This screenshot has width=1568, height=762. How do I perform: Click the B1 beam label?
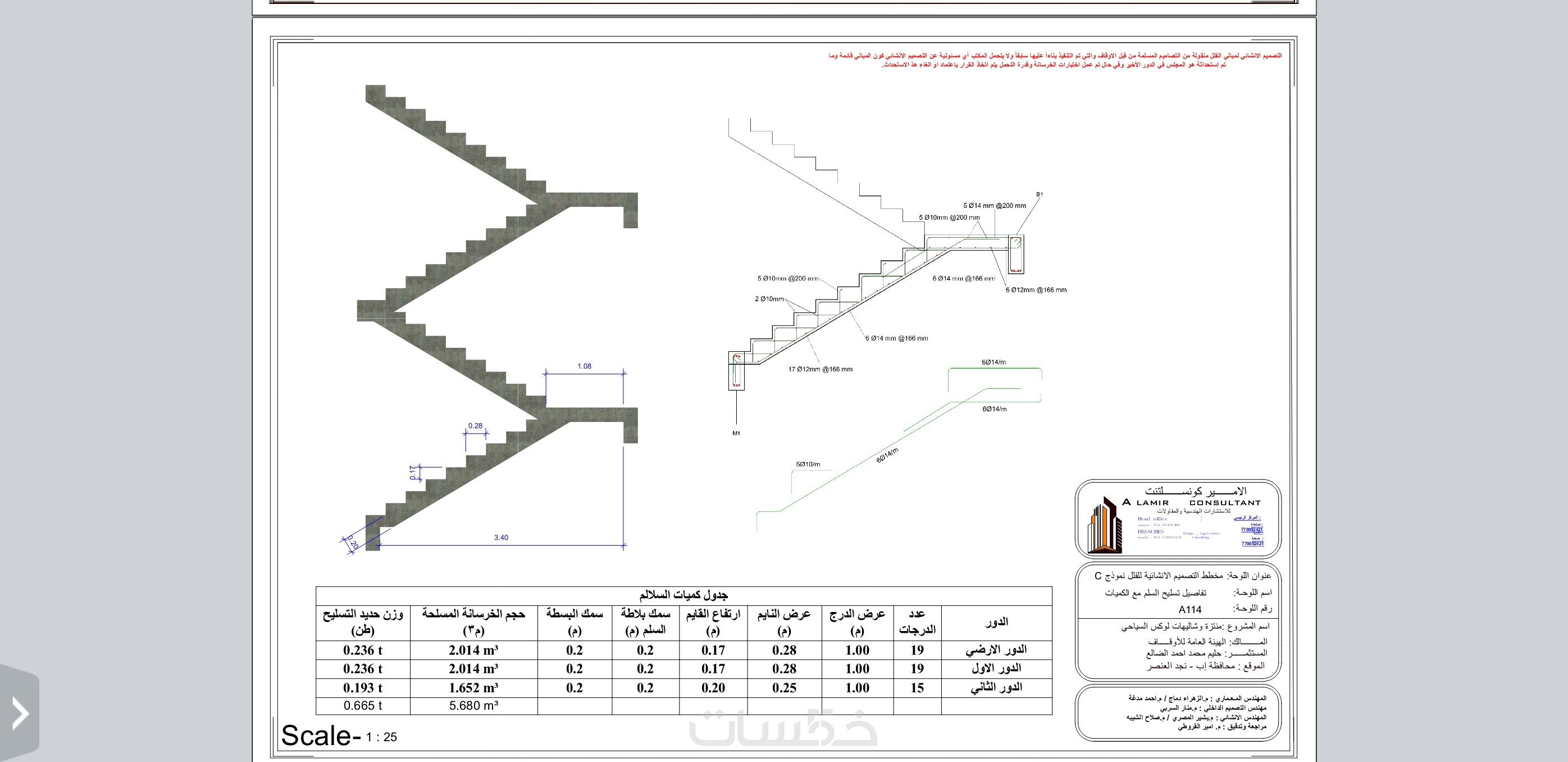[x=1039, y=194]
